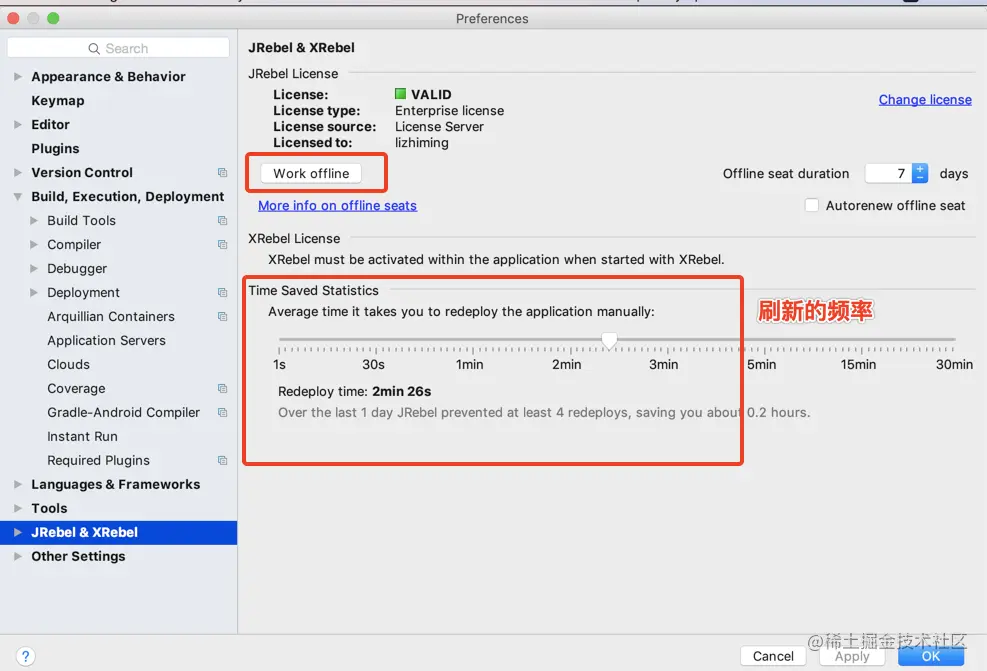The image size is (987, 671).
Task: Collapse Build, Execution, Deployment section
Action: tap(18, 196)
